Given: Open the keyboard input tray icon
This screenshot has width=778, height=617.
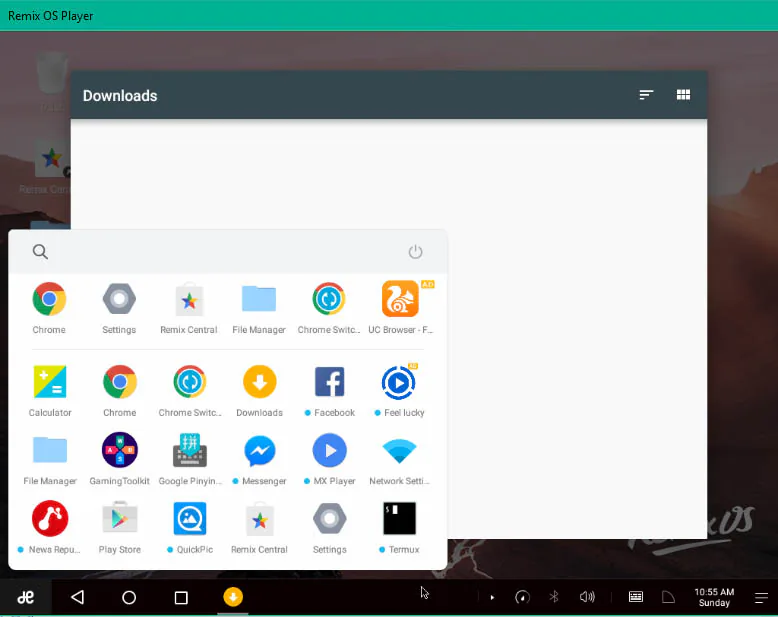Looking at the screenshot, I should pos(636,597).
